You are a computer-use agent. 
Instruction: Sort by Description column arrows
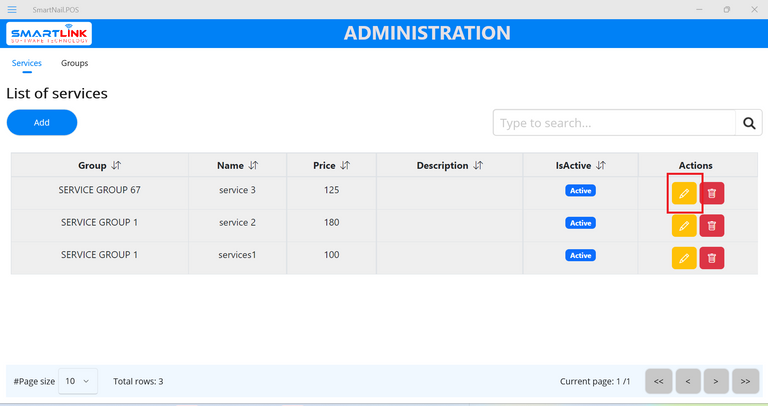(478, 166)
